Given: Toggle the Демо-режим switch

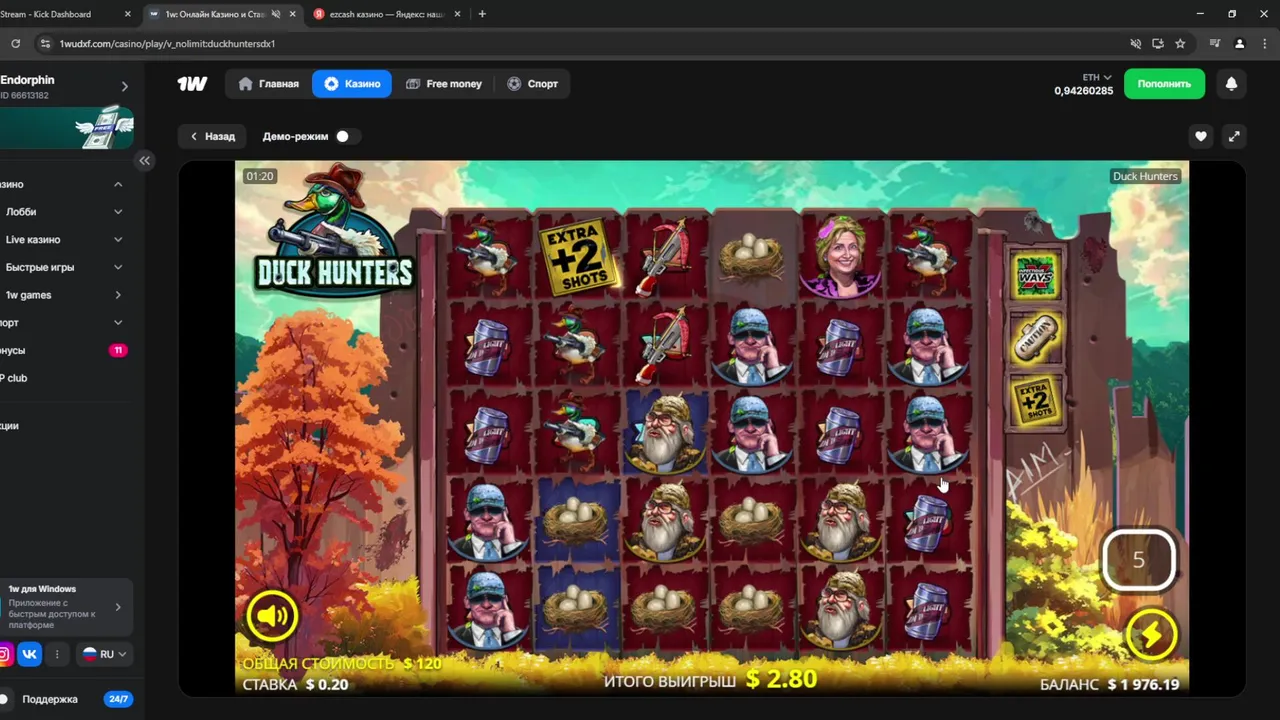Looking at the screenshot, I should (x=348, y=136).
